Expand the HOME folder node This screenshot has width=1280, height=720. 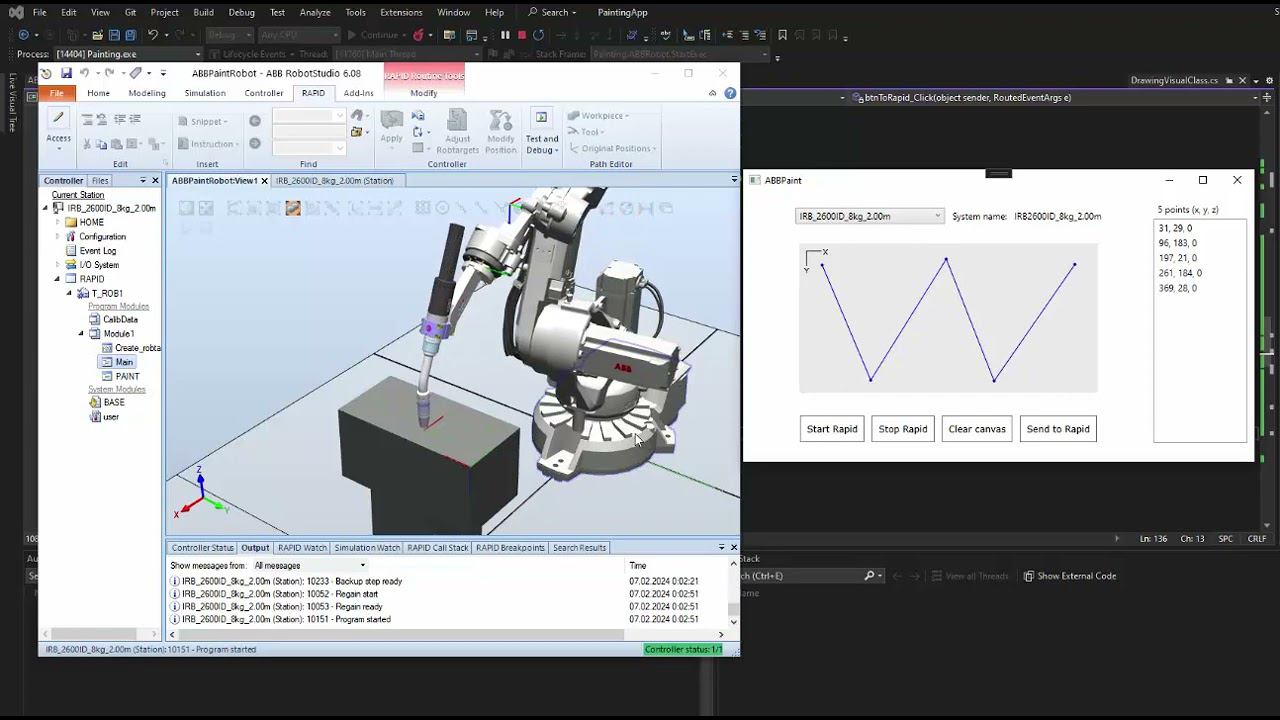point(58,222)
